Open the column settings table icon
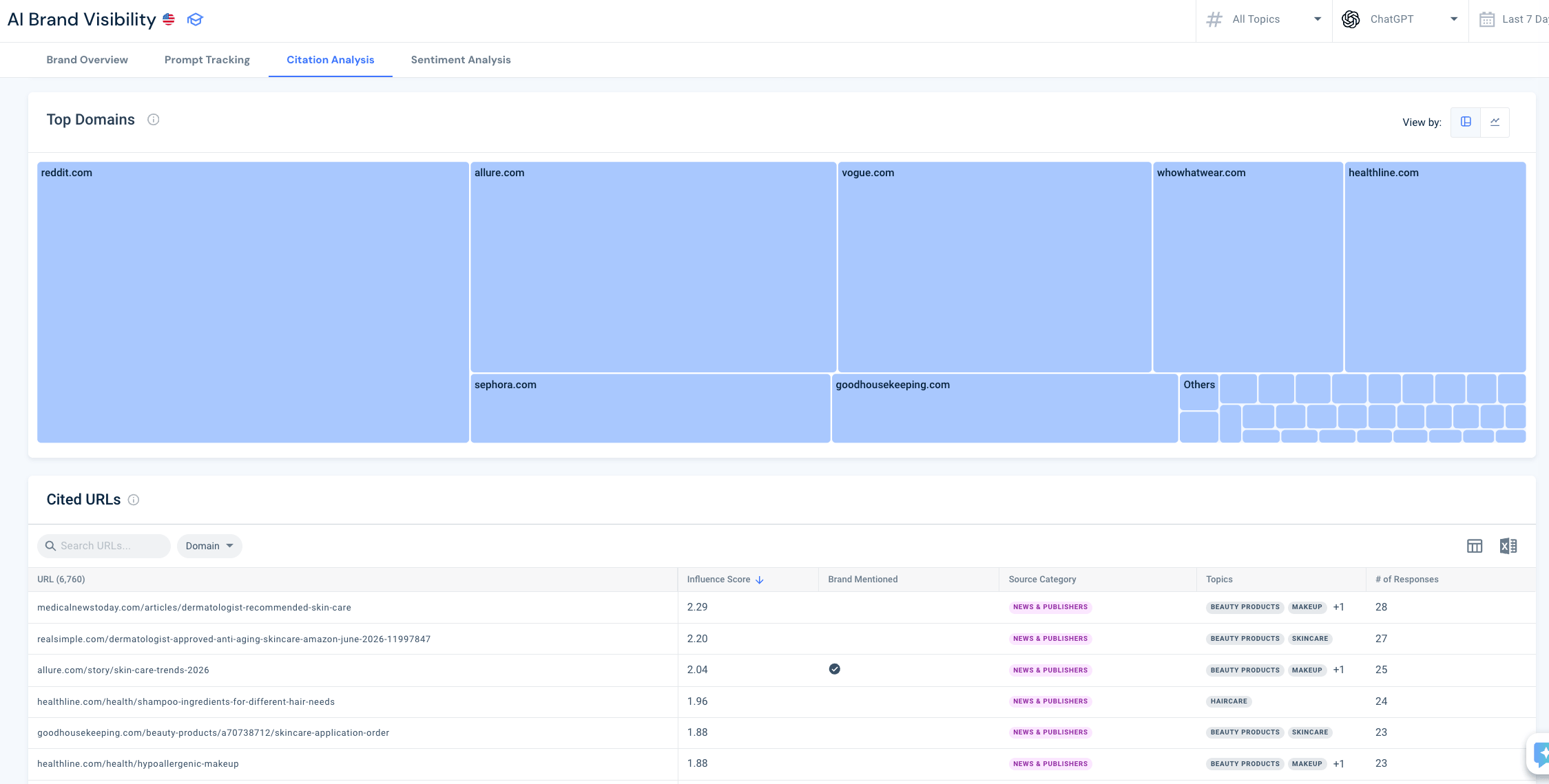Image resolution: width=1549 pixels, height=784 pixels. 1475,546
